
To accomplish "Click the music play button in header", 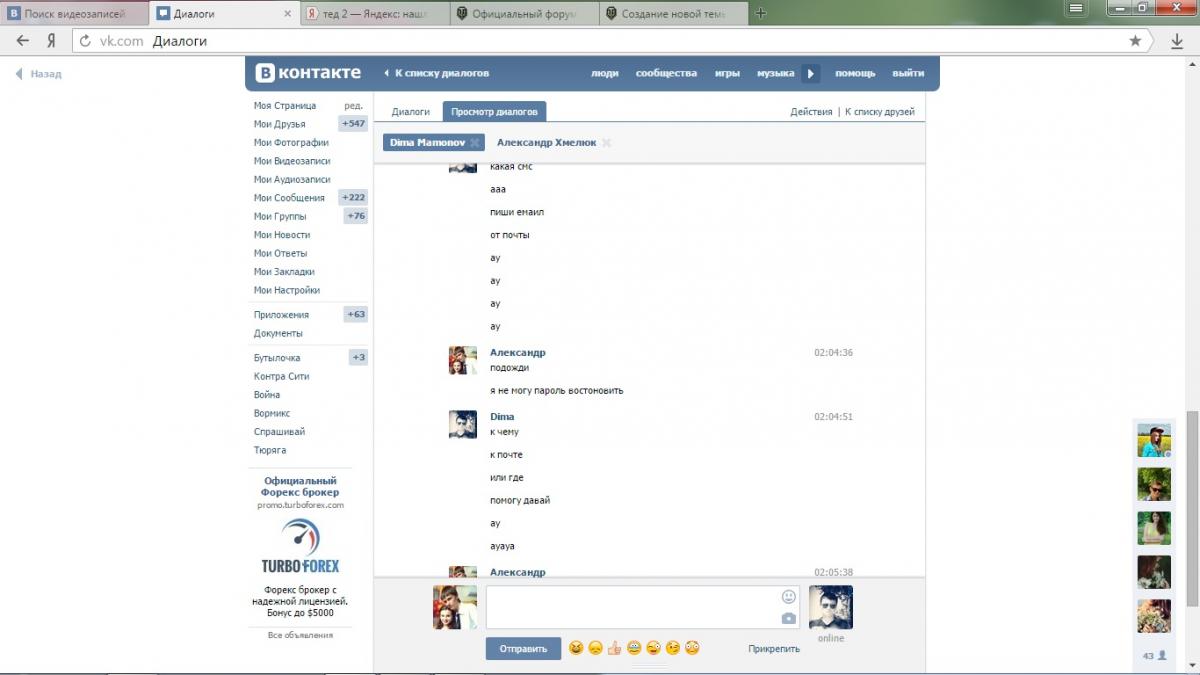I will pos(811,73).
